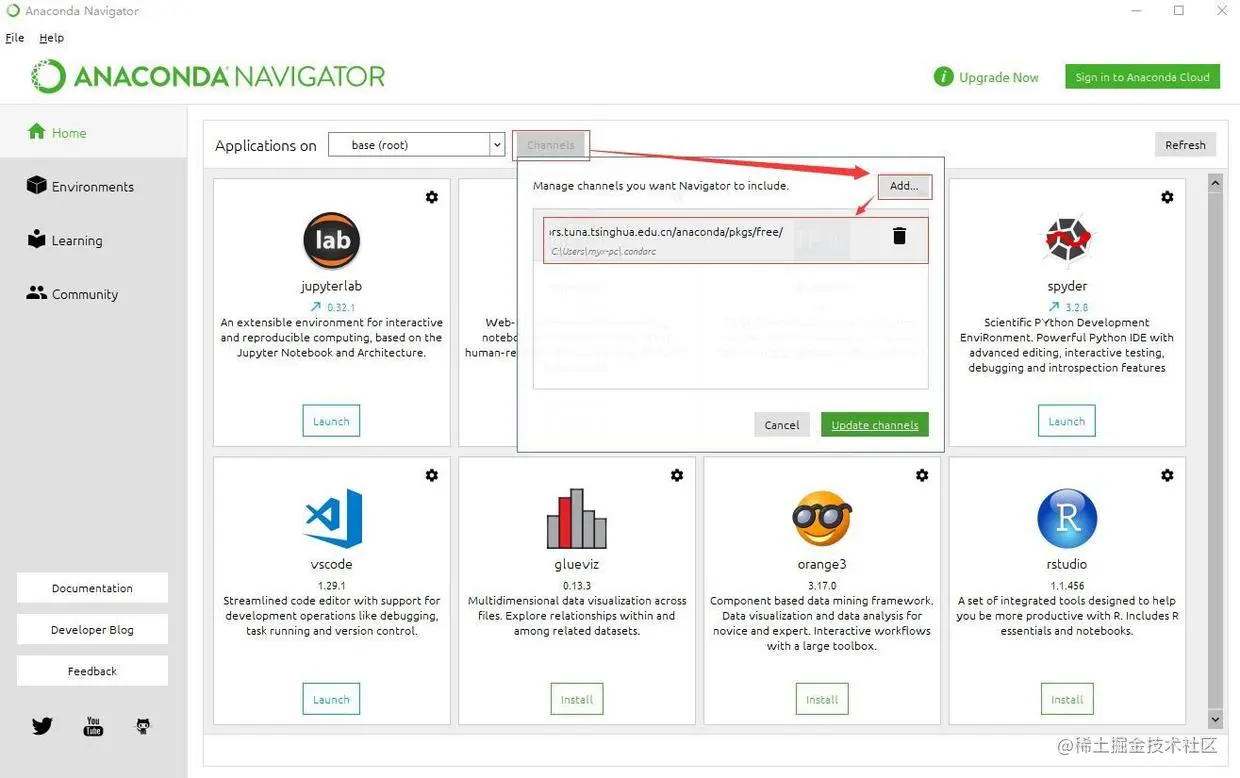Click the spyder application icon

[x=1067, y=240]
